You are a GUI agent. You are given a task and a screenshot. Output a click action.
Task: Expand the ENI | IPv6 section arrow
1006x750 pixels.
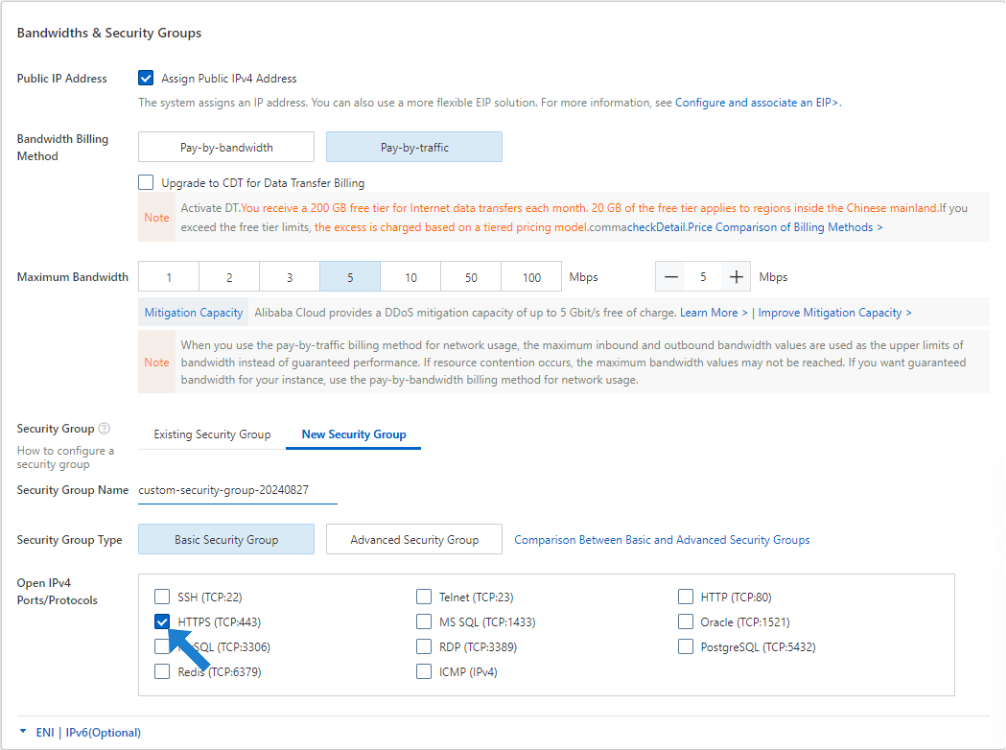tap(23, 732)
